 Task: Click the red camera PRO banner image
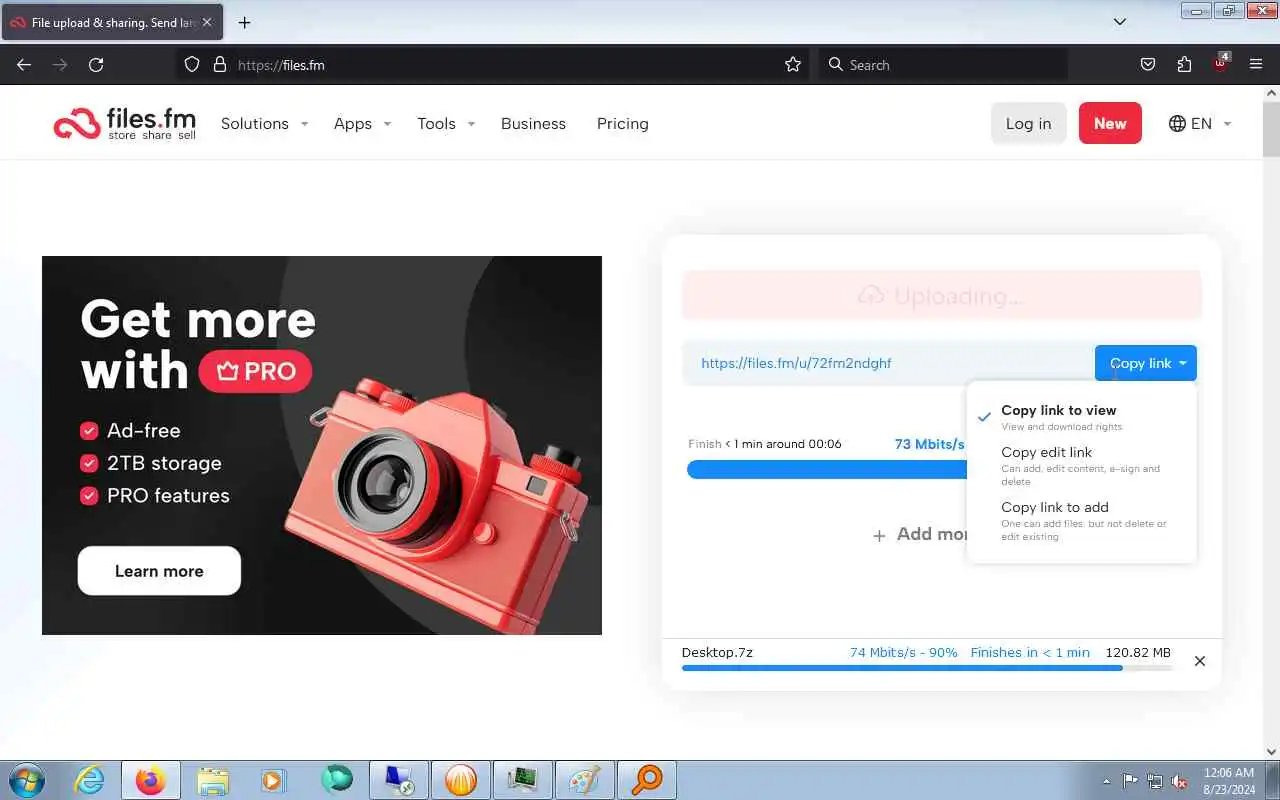click(x=322, y=445)
